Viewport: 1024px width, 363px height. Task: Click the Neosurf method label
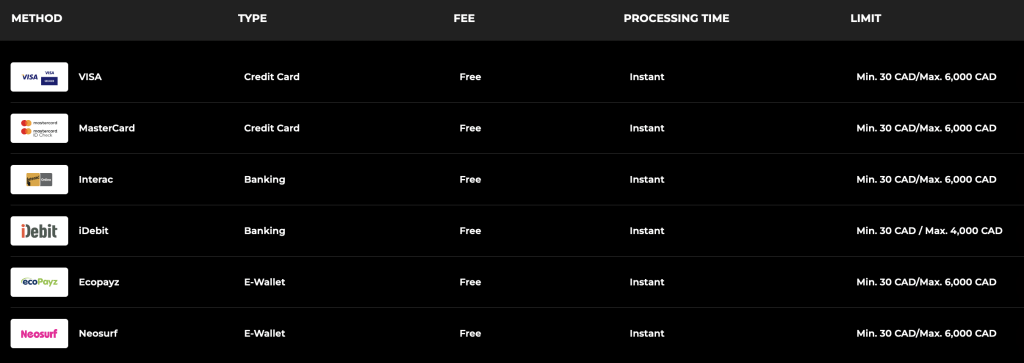(x=98, y=334)
